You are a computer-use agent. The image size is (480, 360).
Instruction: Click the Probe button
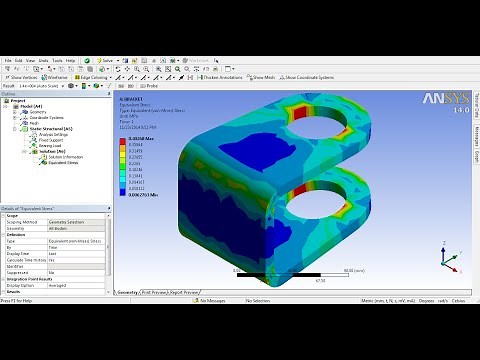pyautogui.click(x=149, y=86)
